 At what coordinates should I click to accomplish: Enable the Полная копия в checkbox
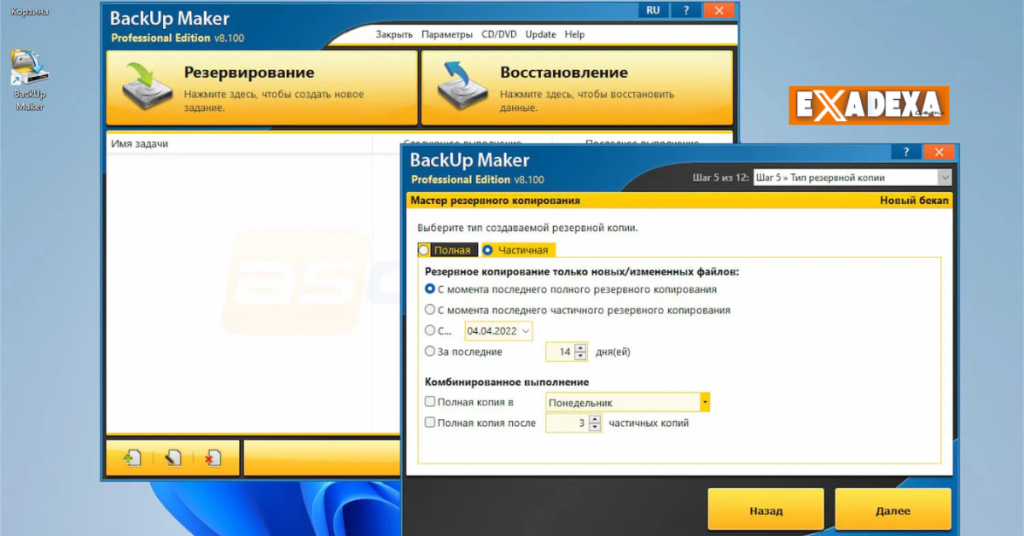coord(430,402)
